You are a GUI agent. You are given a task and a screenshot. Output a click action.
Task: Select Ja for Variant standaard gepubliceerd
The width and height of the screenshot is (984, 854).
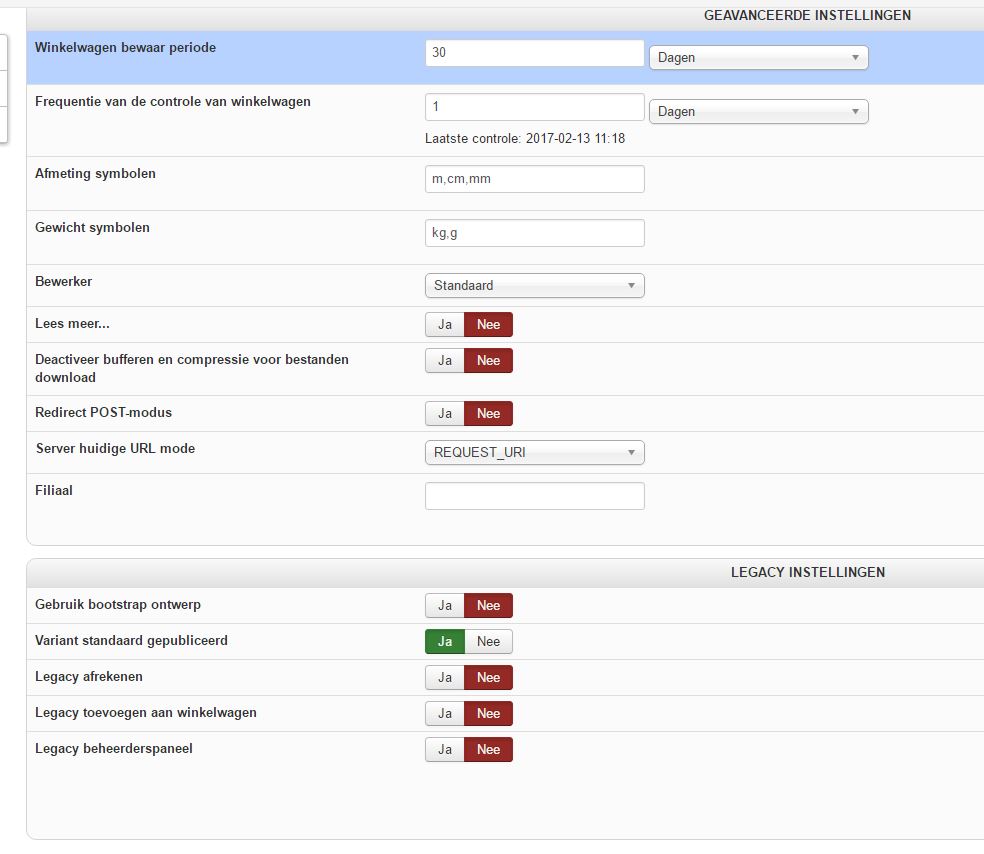(445, 641)
